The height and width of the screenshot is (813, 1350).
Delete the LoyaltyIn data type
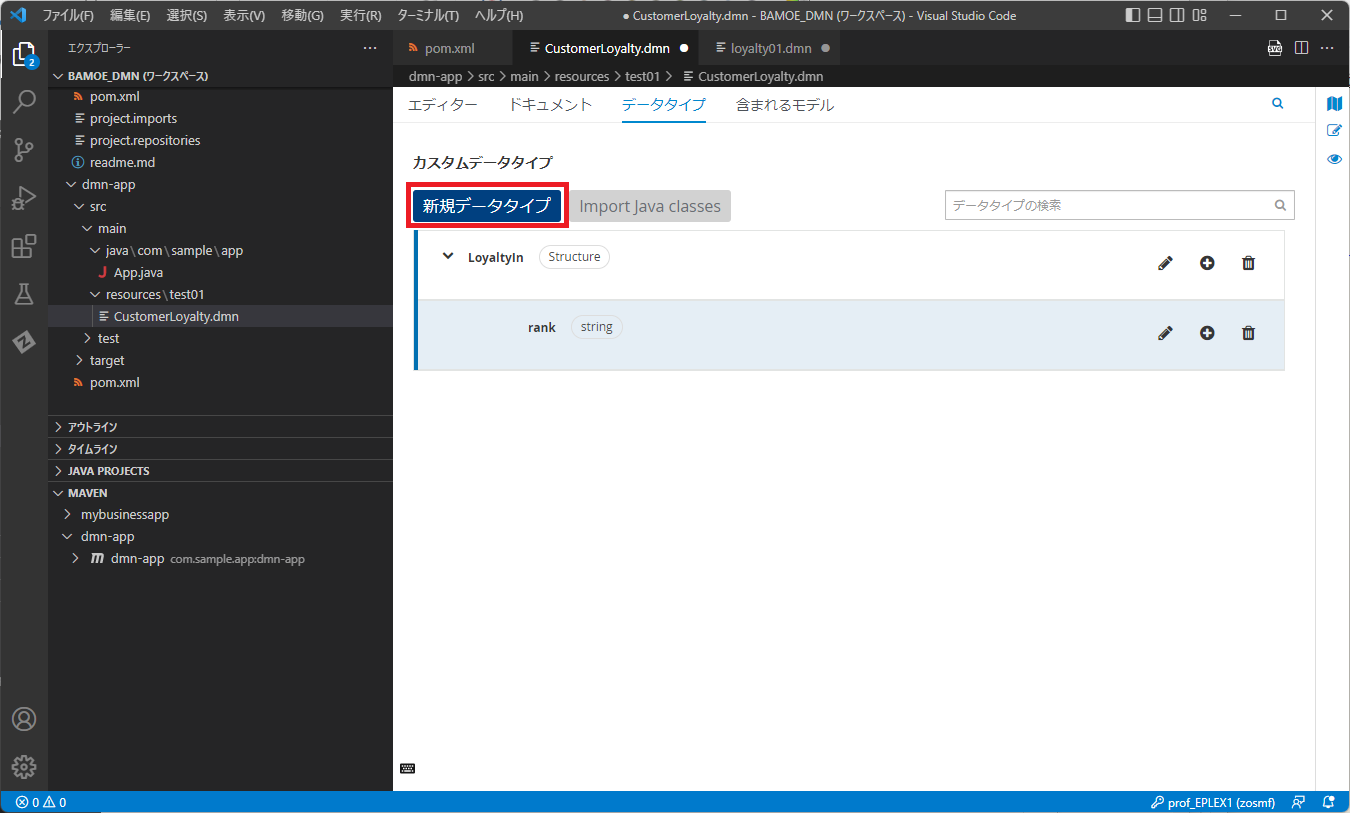(x=1248, y=263)
